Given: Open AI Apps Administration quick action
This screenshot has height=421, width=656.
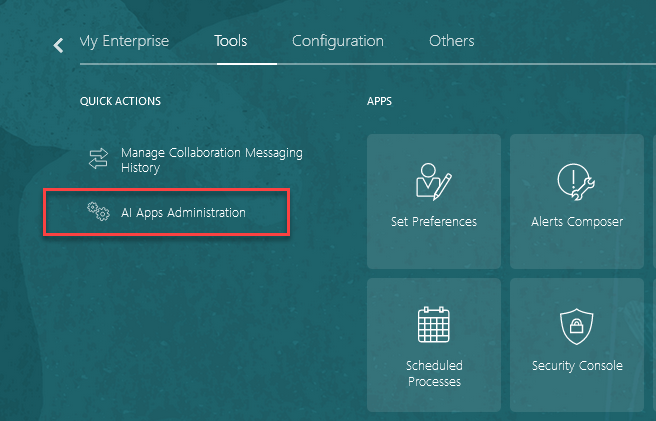Looking at the screenshot, I should (x=183, y=213).
